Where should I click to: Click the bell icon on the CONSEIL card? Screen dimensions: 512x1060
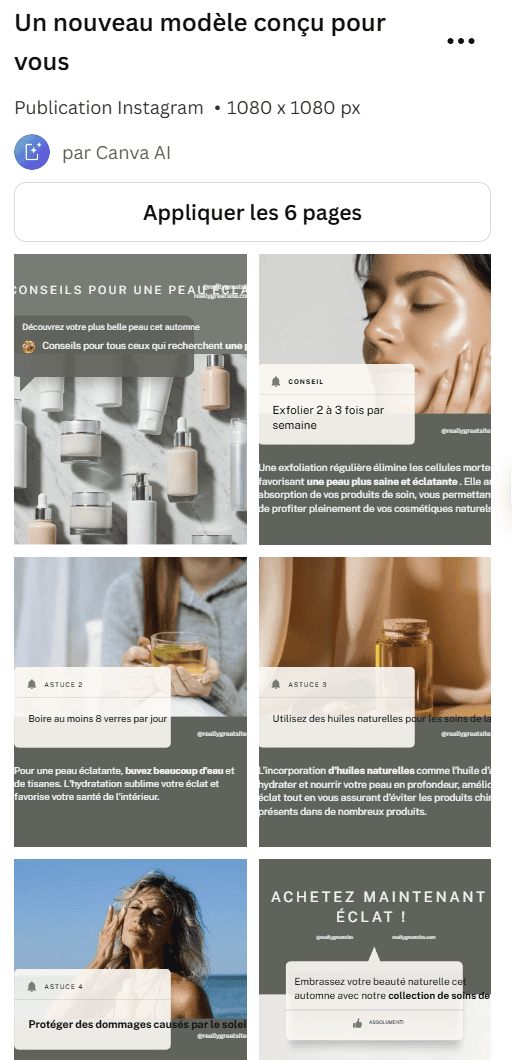275,382
